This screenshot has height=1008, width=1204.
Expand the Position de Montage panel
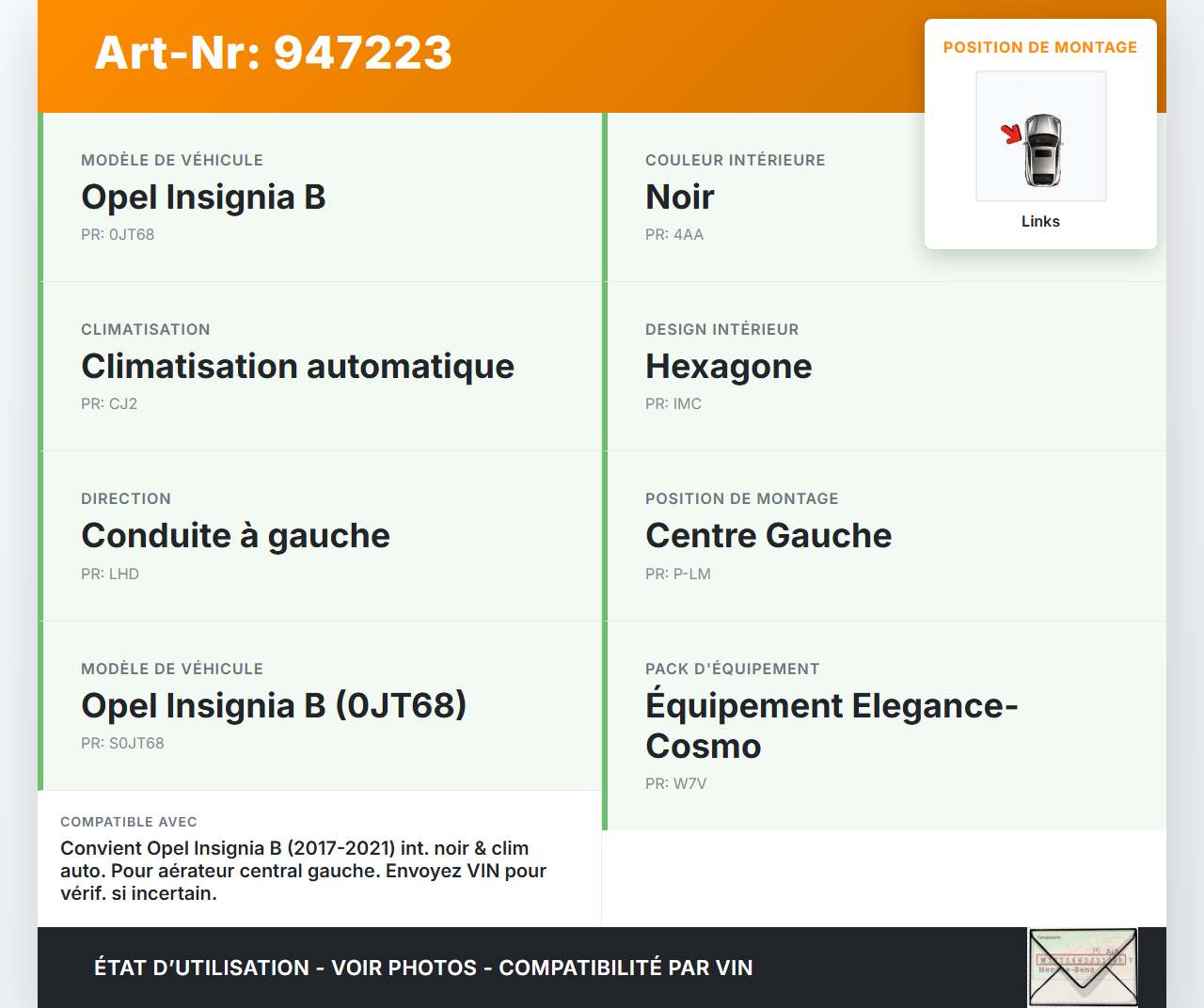[1040, 46]
